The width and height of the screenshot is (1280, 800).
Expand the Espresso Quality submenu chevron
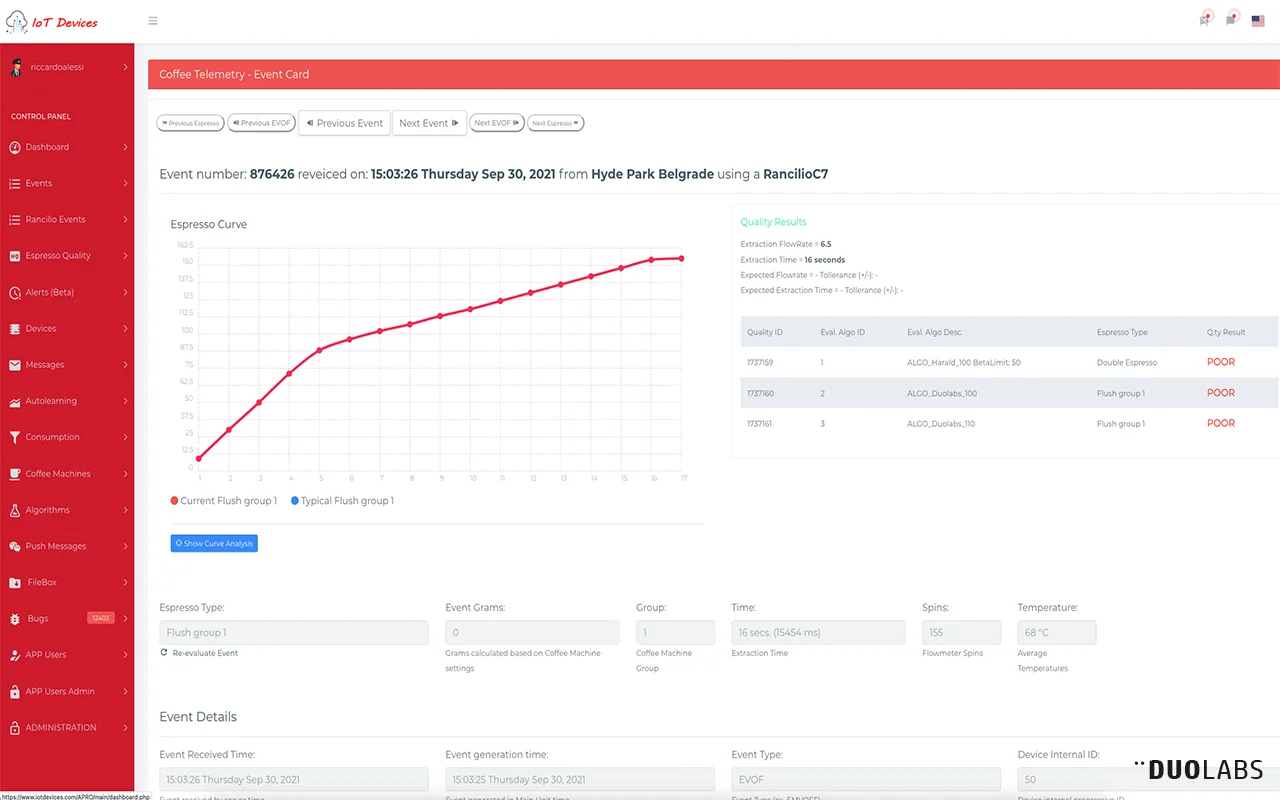(126, 256)
